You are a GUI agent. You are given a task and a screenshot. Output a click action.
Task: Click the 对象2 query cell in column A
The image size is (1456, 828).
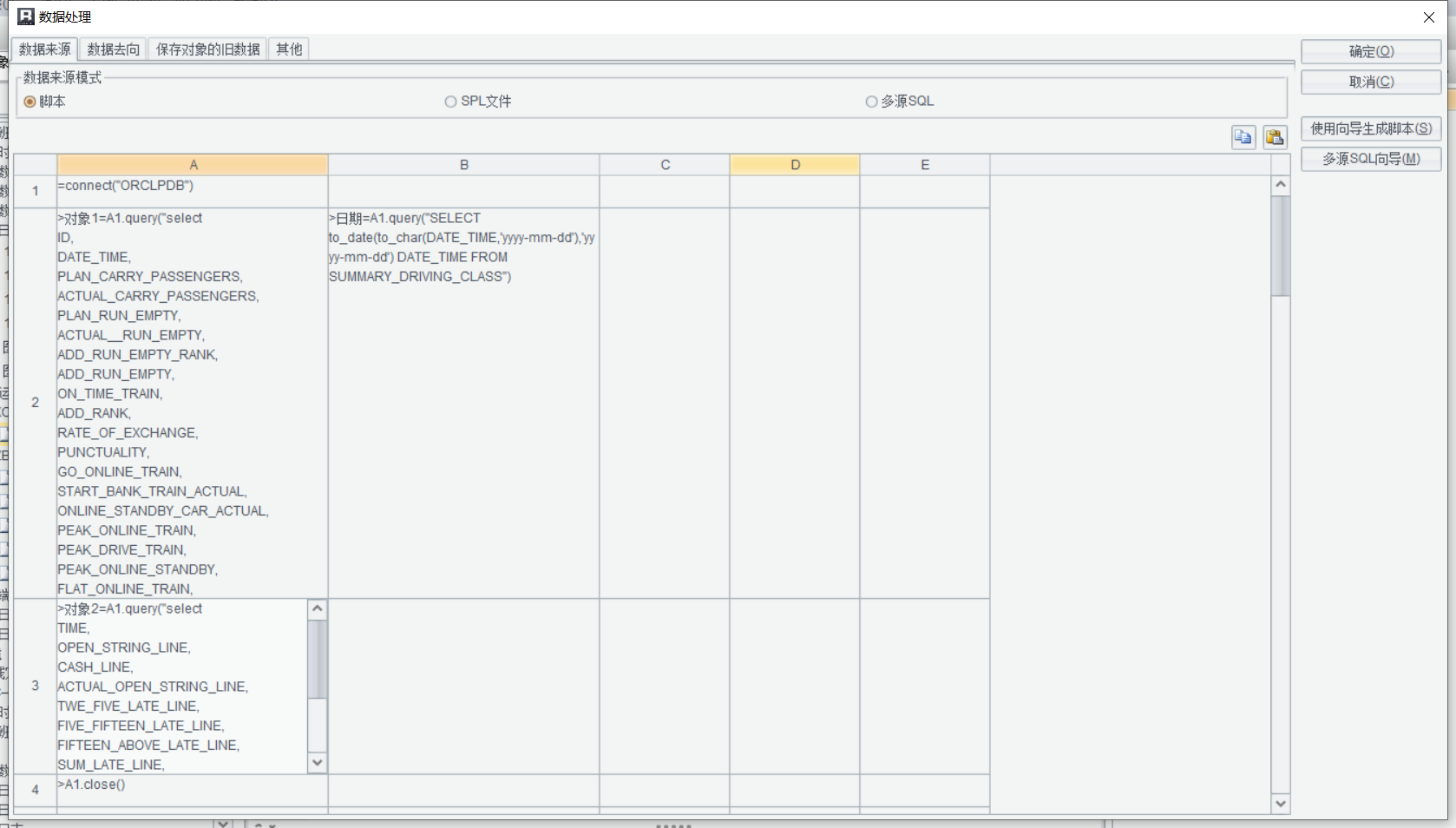point(182,687)
